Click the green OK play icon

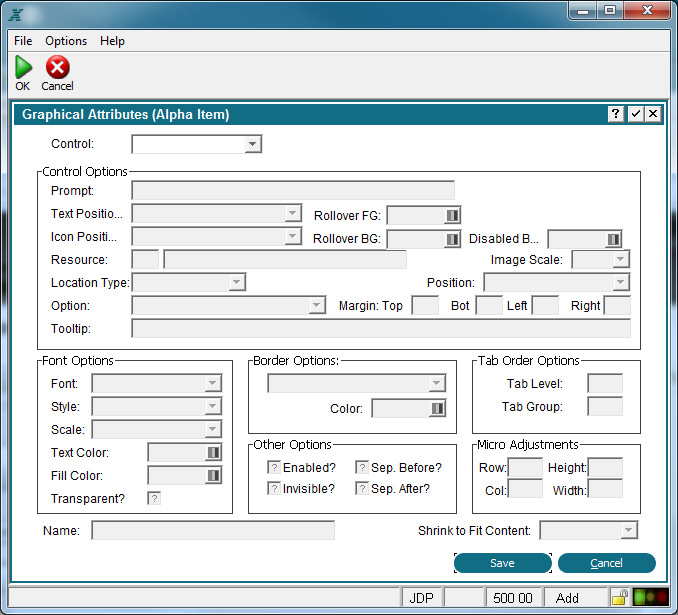click(23, 67)
